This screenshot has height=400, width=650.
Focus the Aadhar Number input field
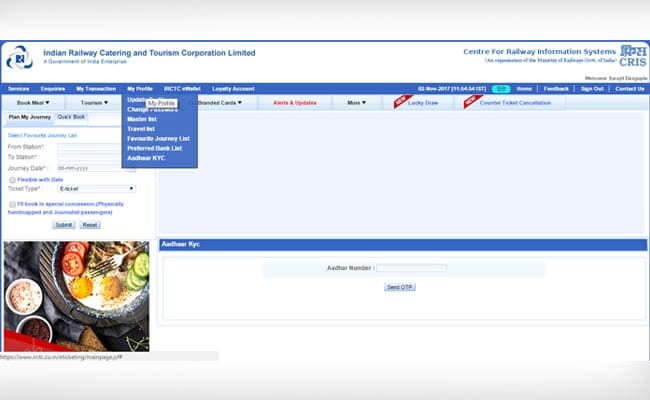(x=412, y=268)
